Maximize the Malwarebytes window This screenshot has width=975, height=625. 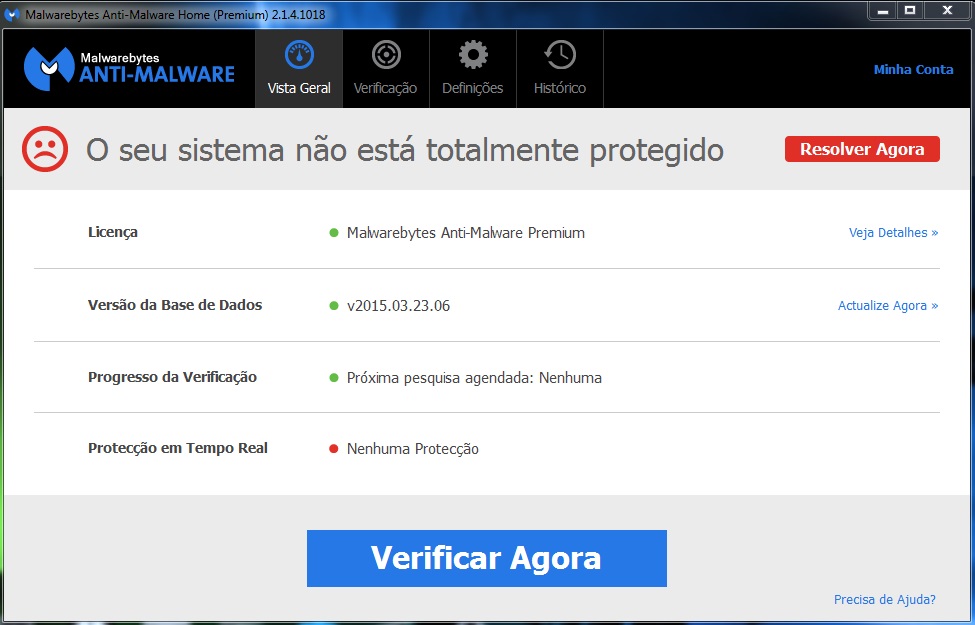coord(910,11)
